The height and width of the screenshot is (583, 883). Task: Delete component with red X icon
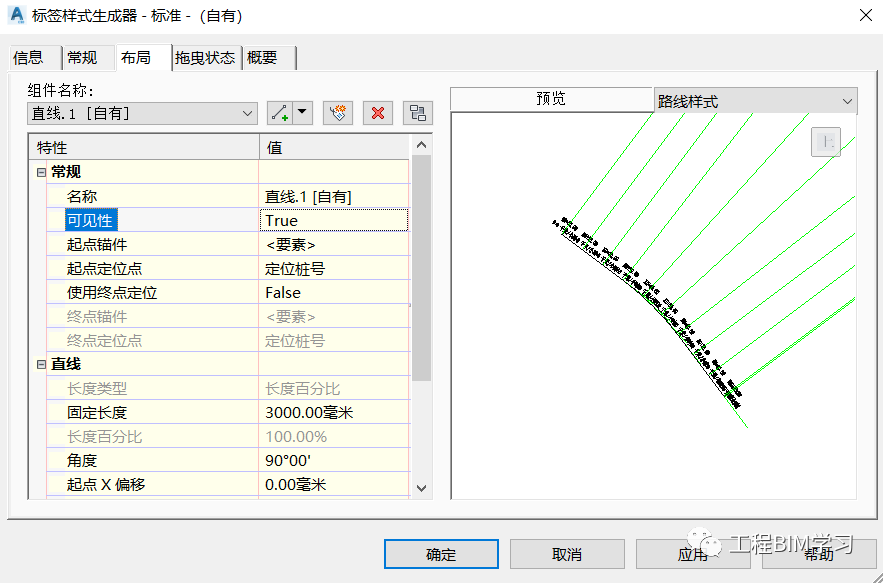click(378, 113)
